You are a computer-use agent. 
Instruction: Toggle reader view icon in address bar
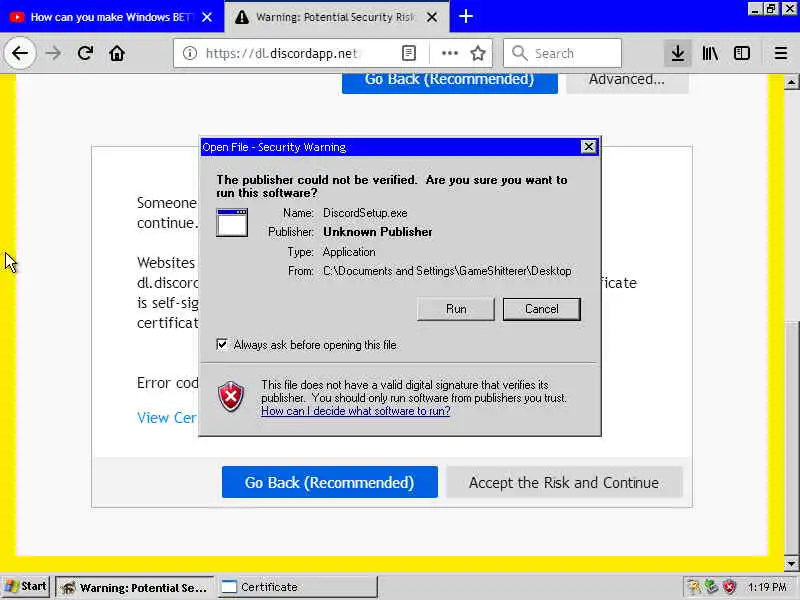coord(409,53)
